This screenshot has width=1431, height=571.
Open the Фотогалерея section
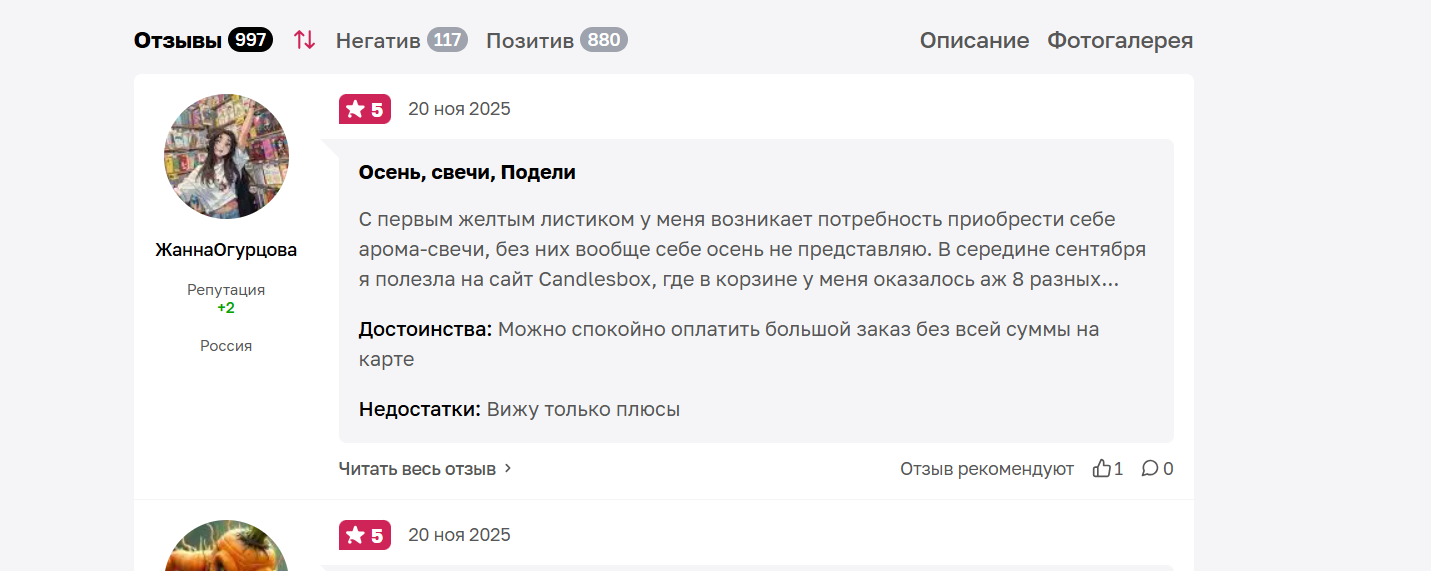(1120, 40)
